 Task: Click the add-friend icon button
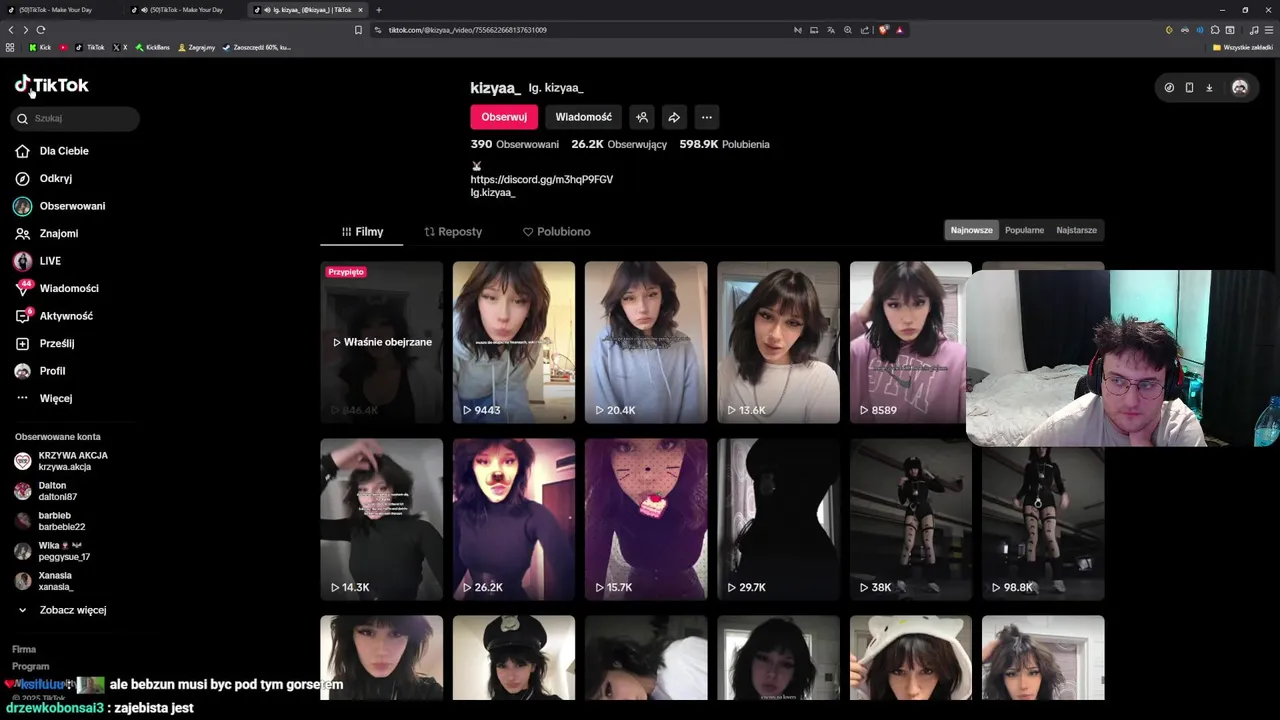(642, 117)
